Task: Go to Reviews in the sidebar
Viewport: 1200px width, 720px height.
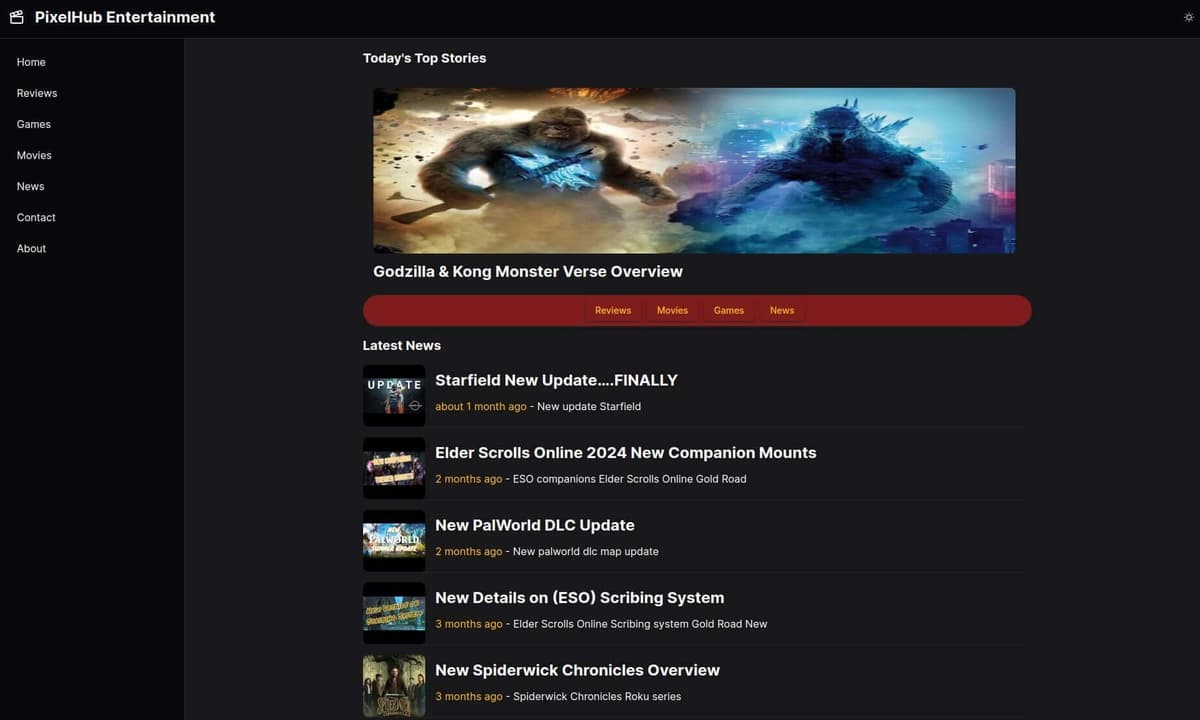Action: 37,93
